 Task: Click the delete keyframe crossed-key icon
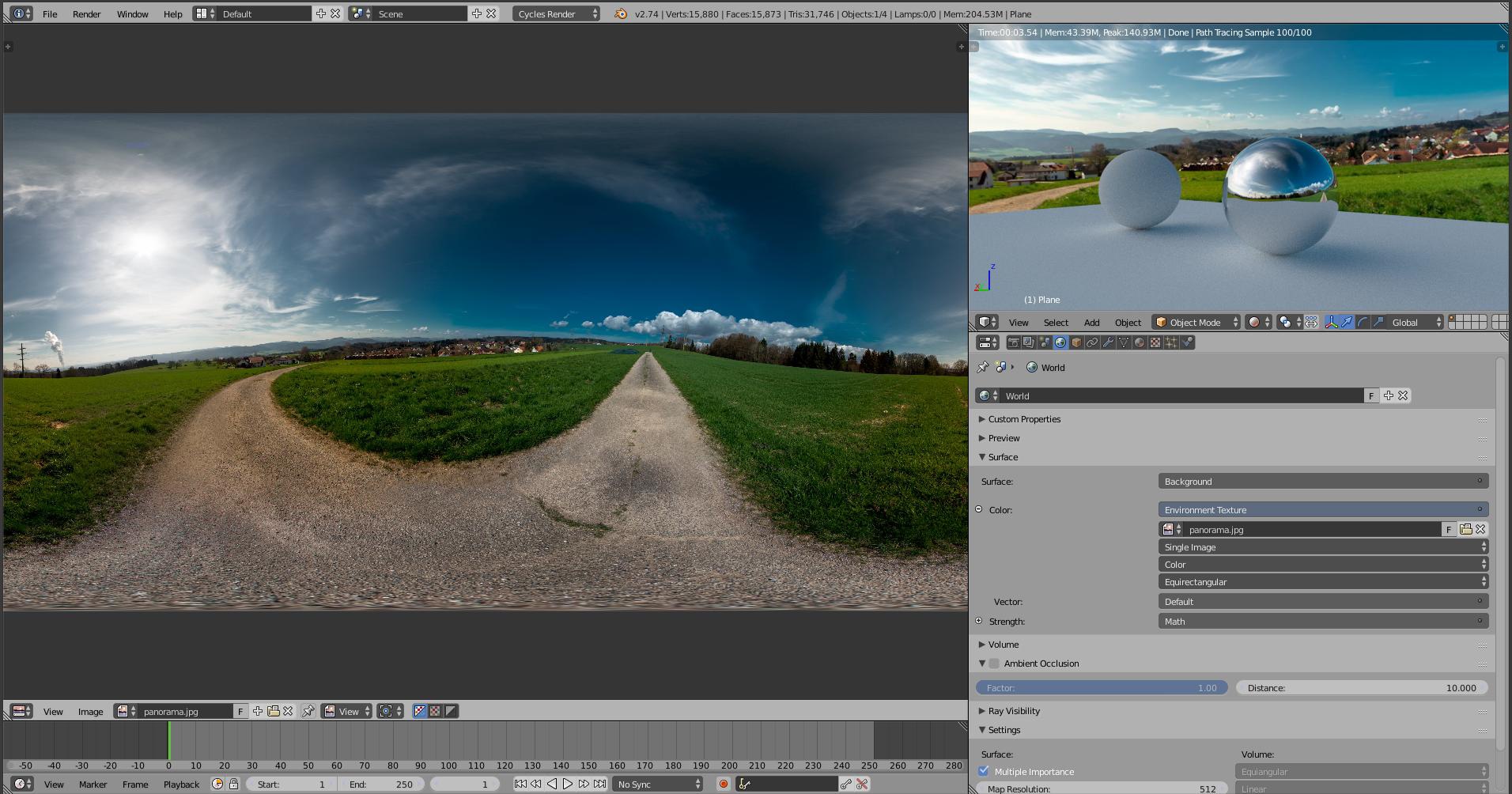coord(863,784)
